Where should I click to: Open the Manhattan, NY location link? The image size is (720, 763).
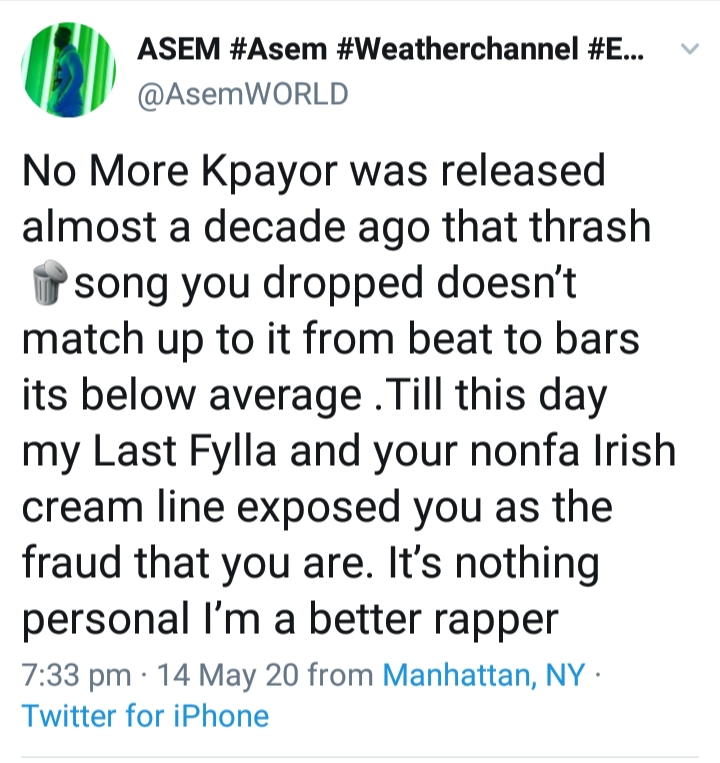tap(484, 675)
